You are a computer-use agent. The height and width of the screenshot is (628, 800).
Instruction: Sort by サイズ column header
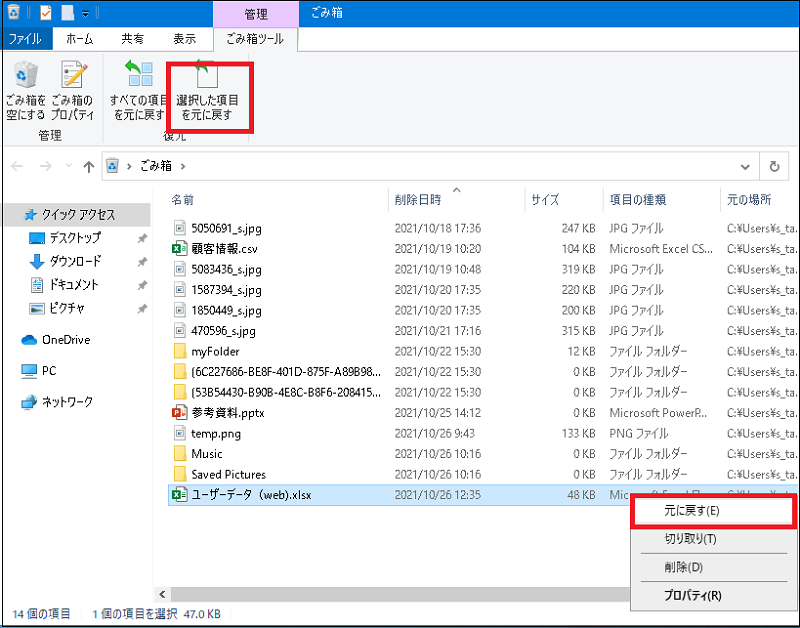(x=545, y=199)
